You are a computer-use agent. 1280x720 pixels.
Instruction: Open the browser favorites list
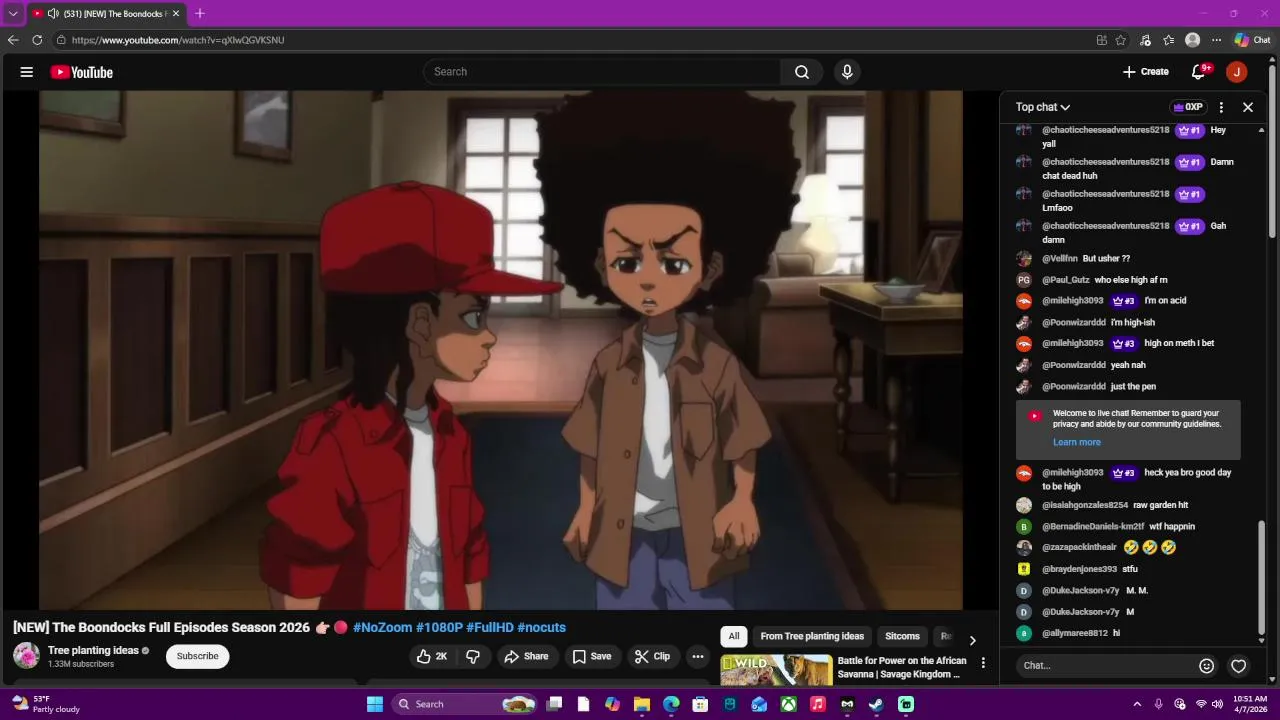point(1169,40)
